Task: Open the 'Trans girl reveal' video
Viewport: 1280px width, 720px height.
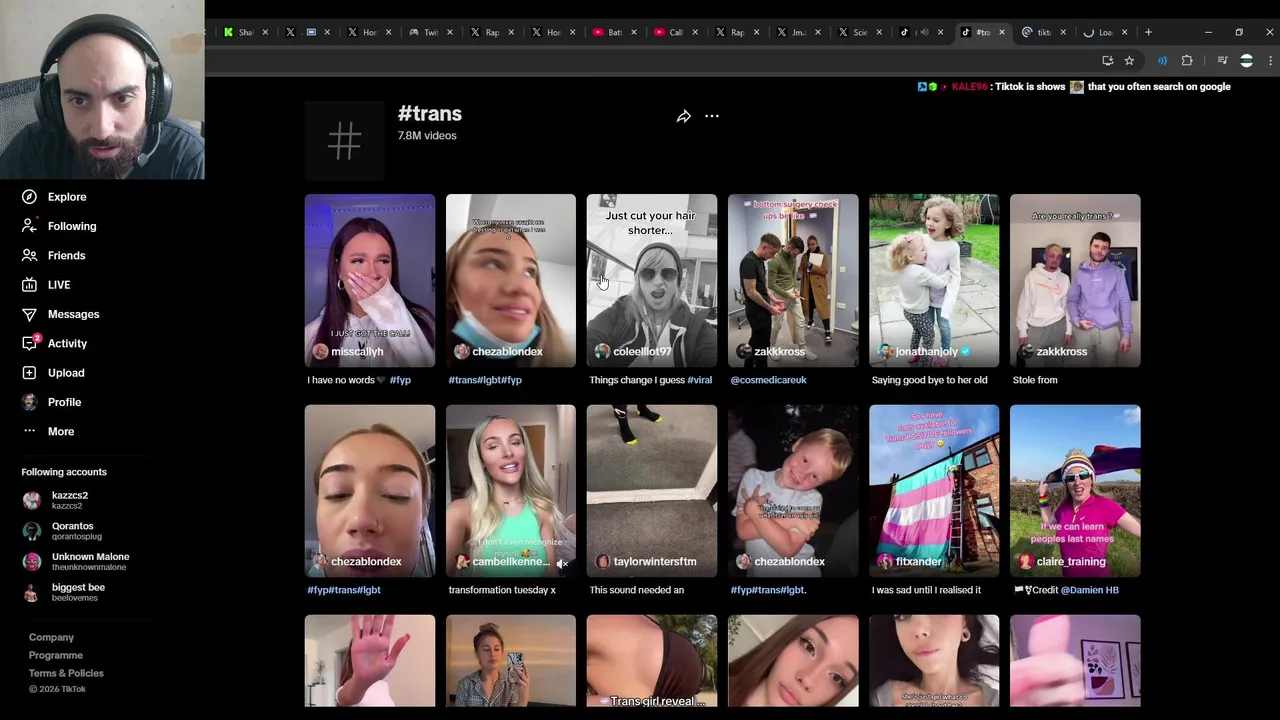Action: [x=652, y=661]
